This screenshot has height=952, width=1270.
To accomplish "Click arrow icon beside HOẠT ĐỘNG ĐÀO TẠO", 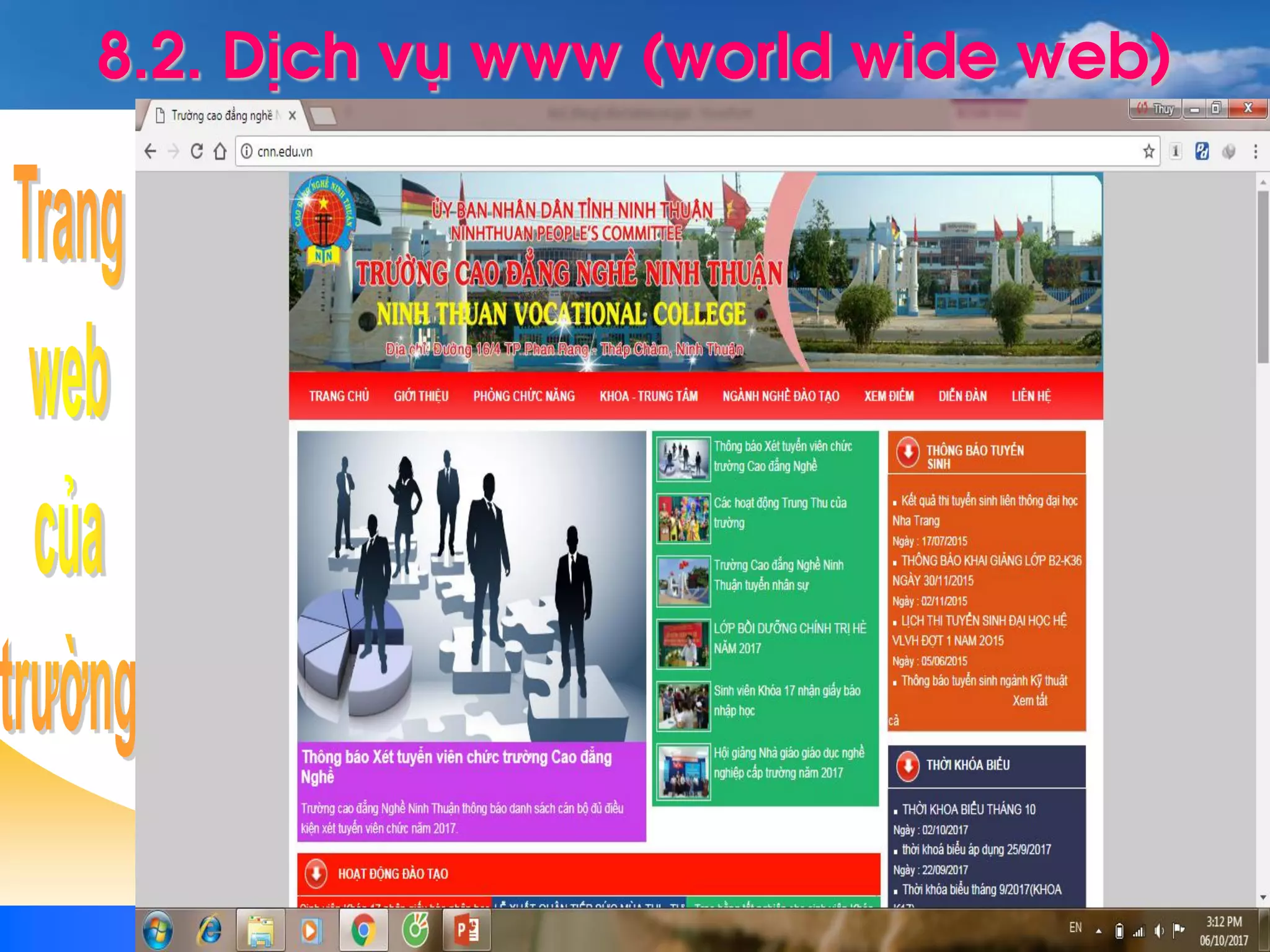I will tap(316, 873).
